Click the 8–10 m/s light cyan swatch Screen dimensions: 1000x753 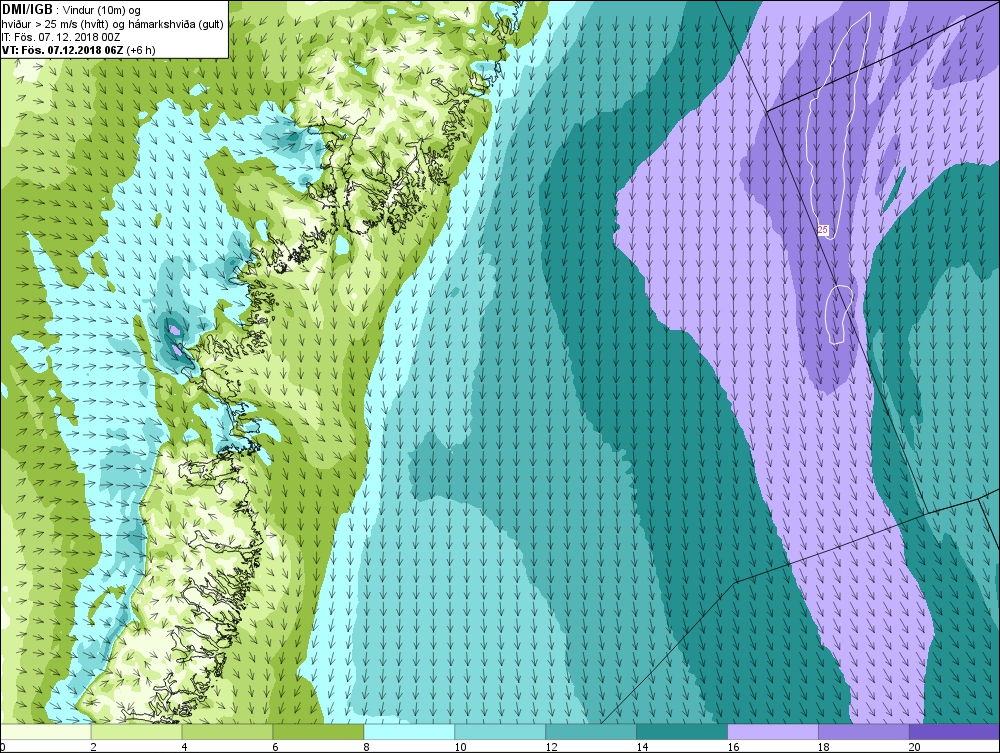[x=409, y=731]
